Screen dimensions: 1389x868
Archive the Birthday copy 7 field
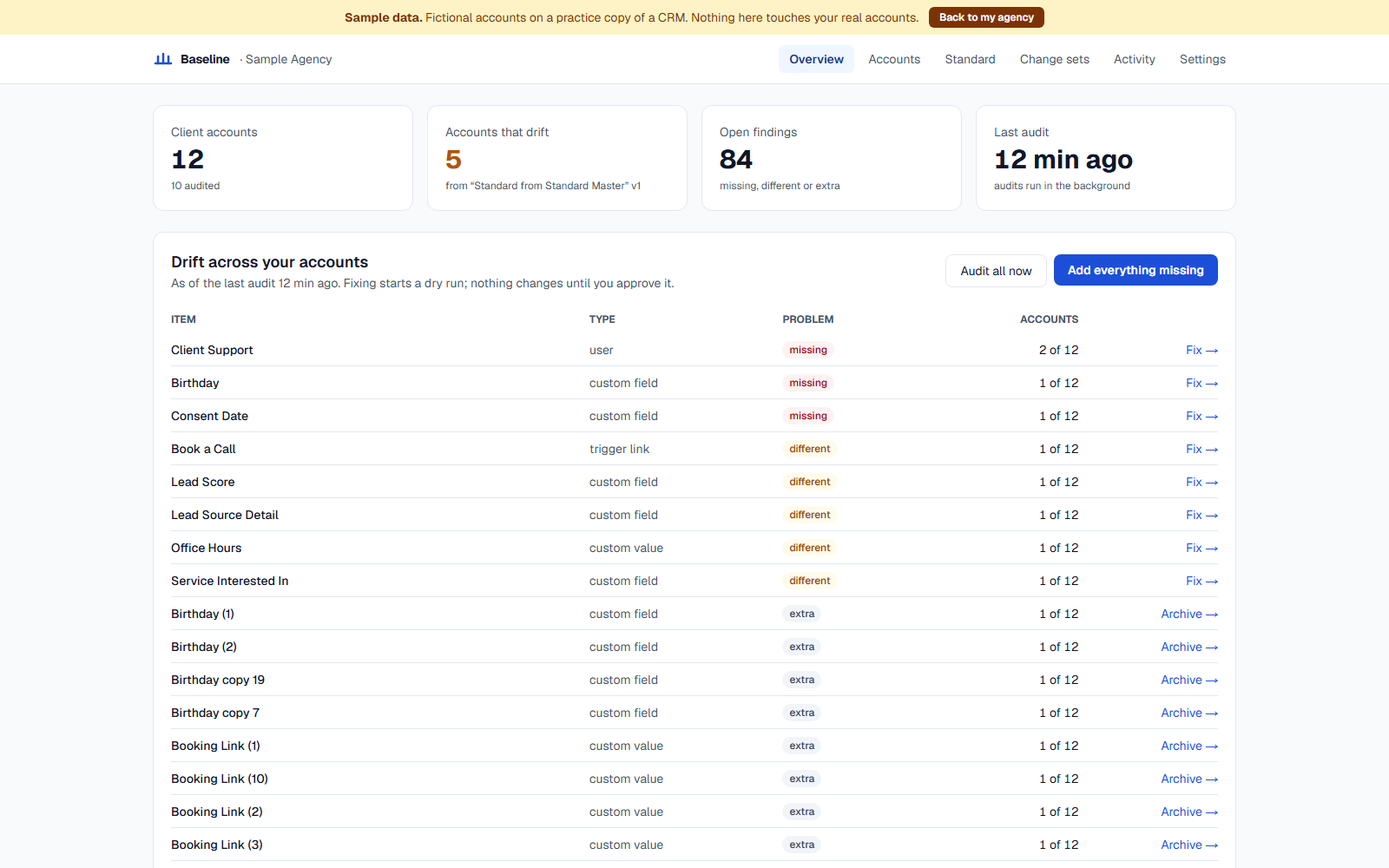coord(1189,713)
